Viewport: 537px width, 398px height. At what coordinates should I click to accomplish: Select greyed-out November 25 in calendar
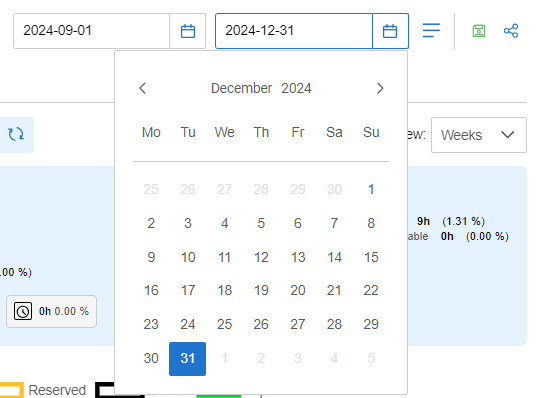pyautogui.click(x=151, y=189)
